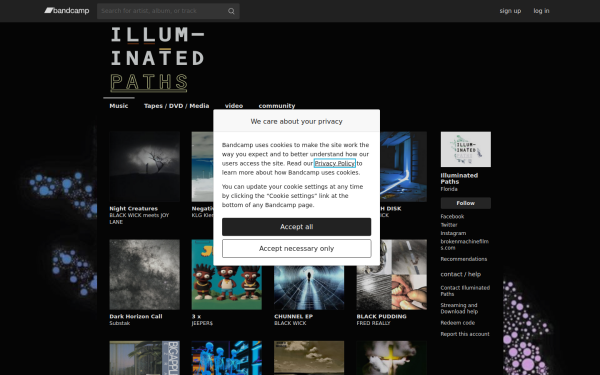Open Streaming and Download help
The width and height of the screenshot is (600, 375).
click(x=459, y=308)
